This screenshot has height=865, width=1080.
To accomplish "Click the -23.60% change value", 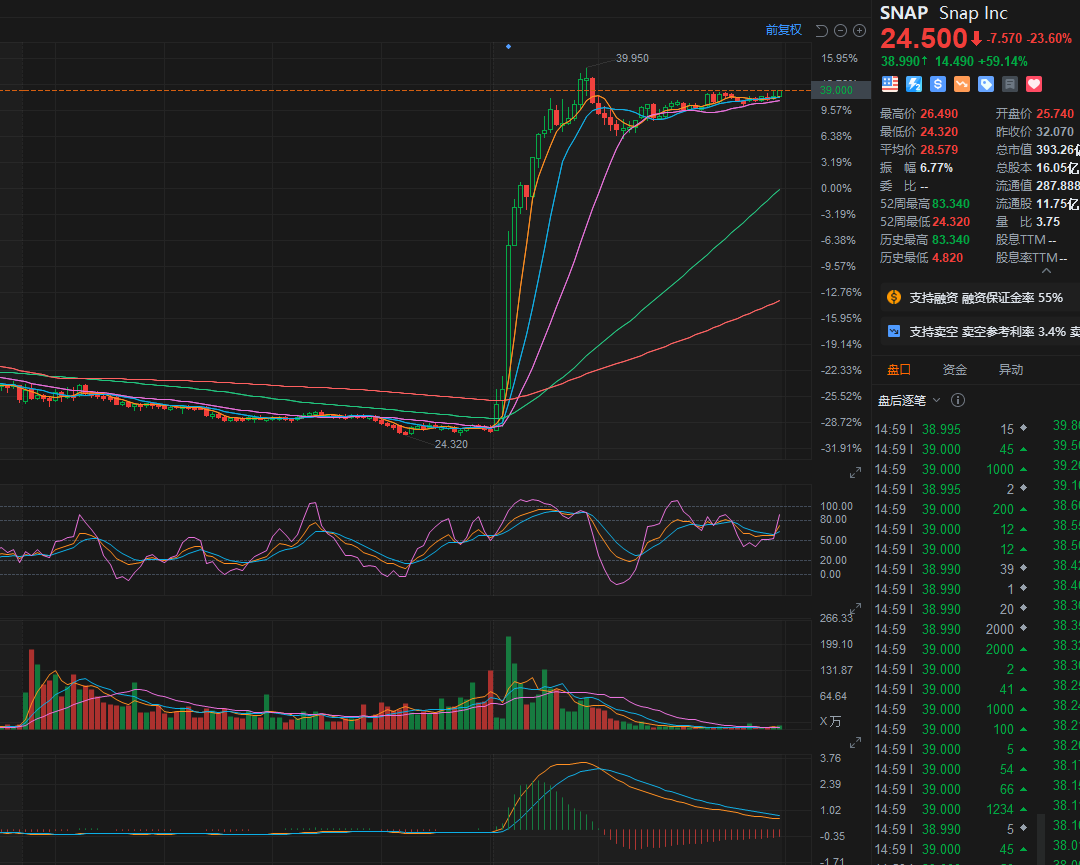I will (x=1049, y=39).
